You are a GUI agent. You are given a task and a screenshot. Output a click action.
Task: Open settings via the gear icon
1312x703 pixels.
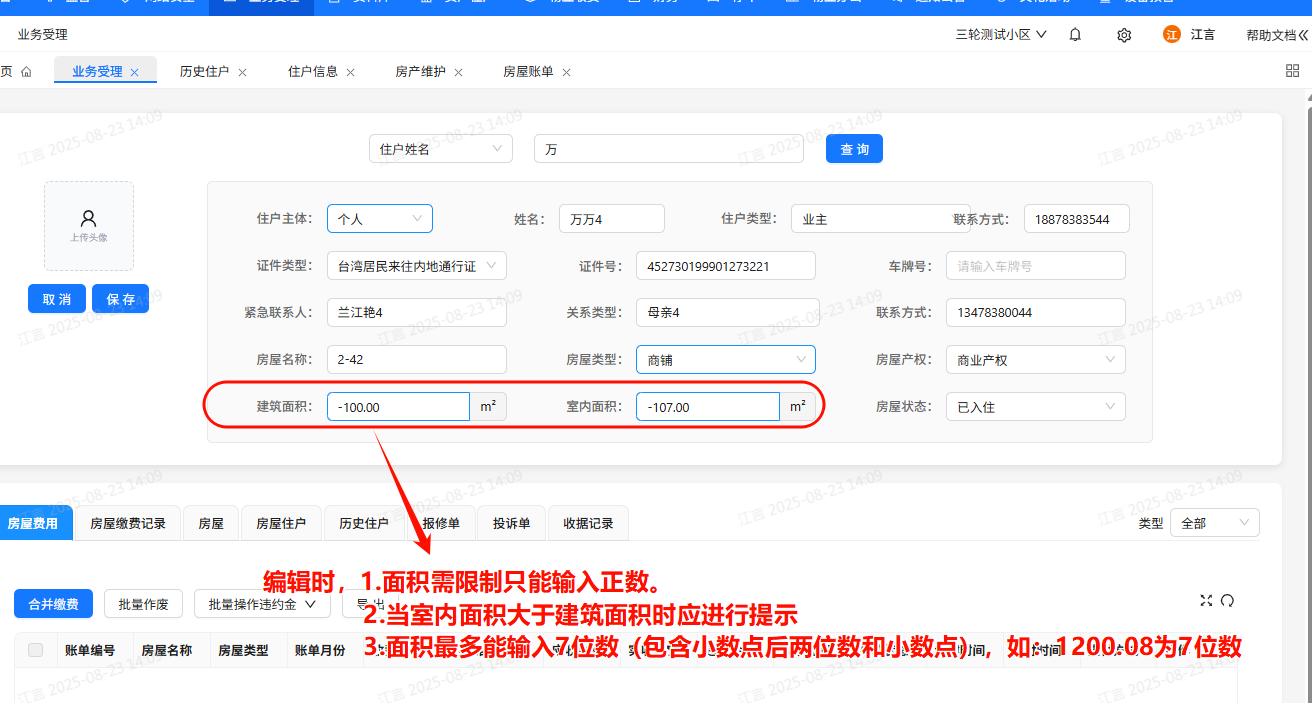click(x=1124, y=35)
